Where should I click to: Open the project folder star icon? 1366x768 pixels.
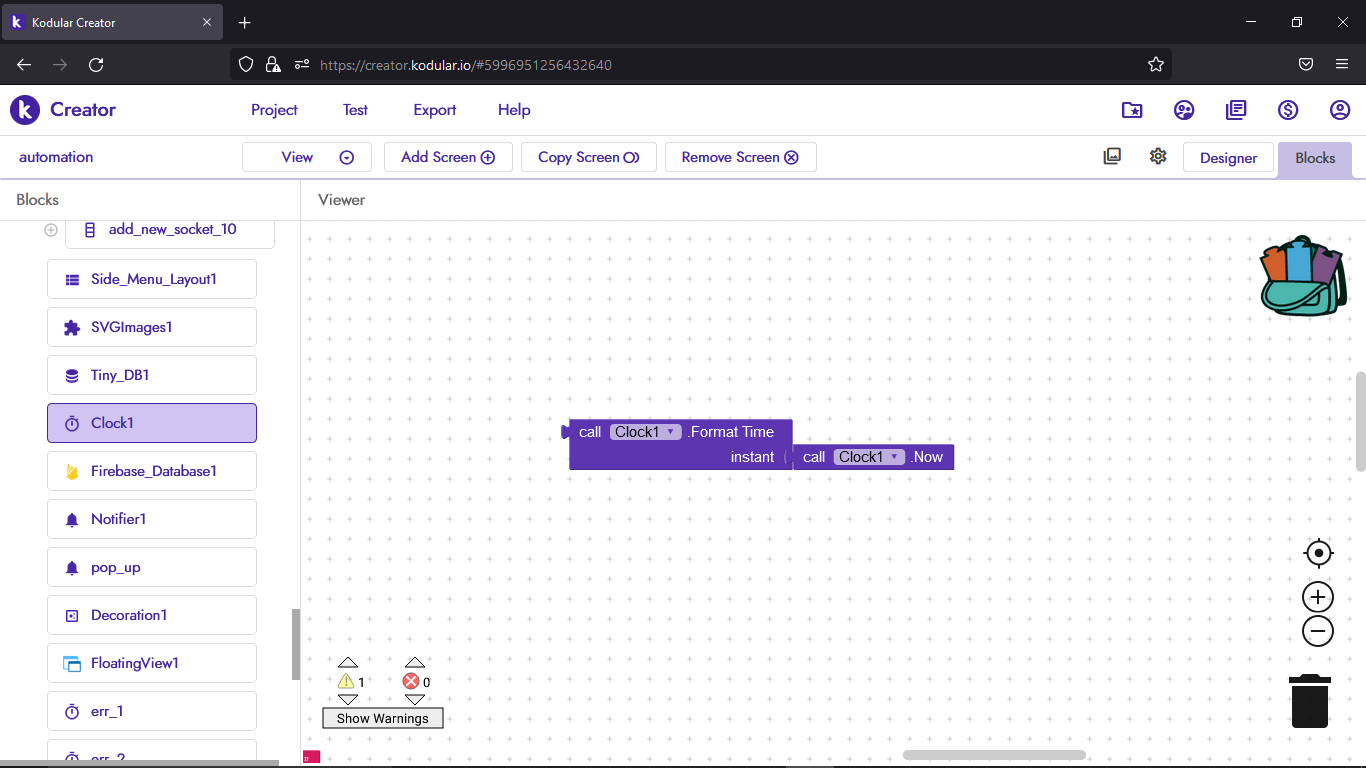pos(1132,110)
